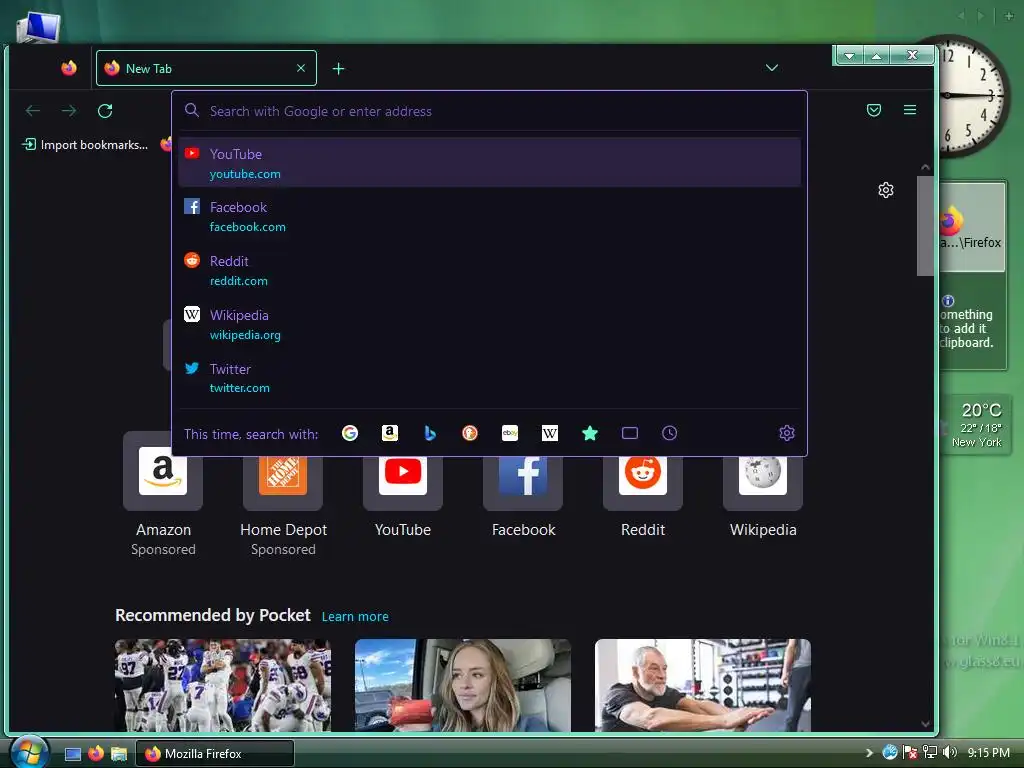Open the Windows Start orb
This screenshot has width=1024, height=768.
pos(28,752)
